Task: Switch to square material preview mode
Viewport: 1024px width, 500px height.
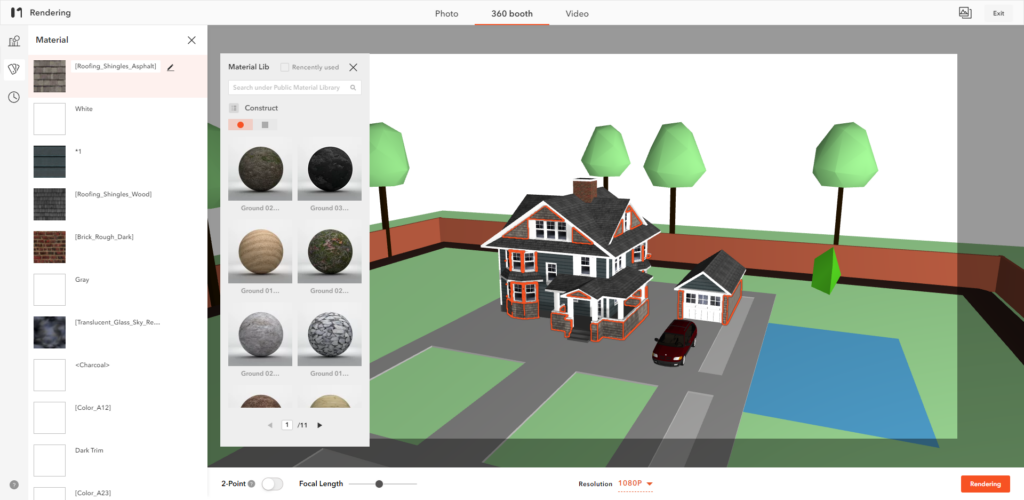Action: (265, 125)
